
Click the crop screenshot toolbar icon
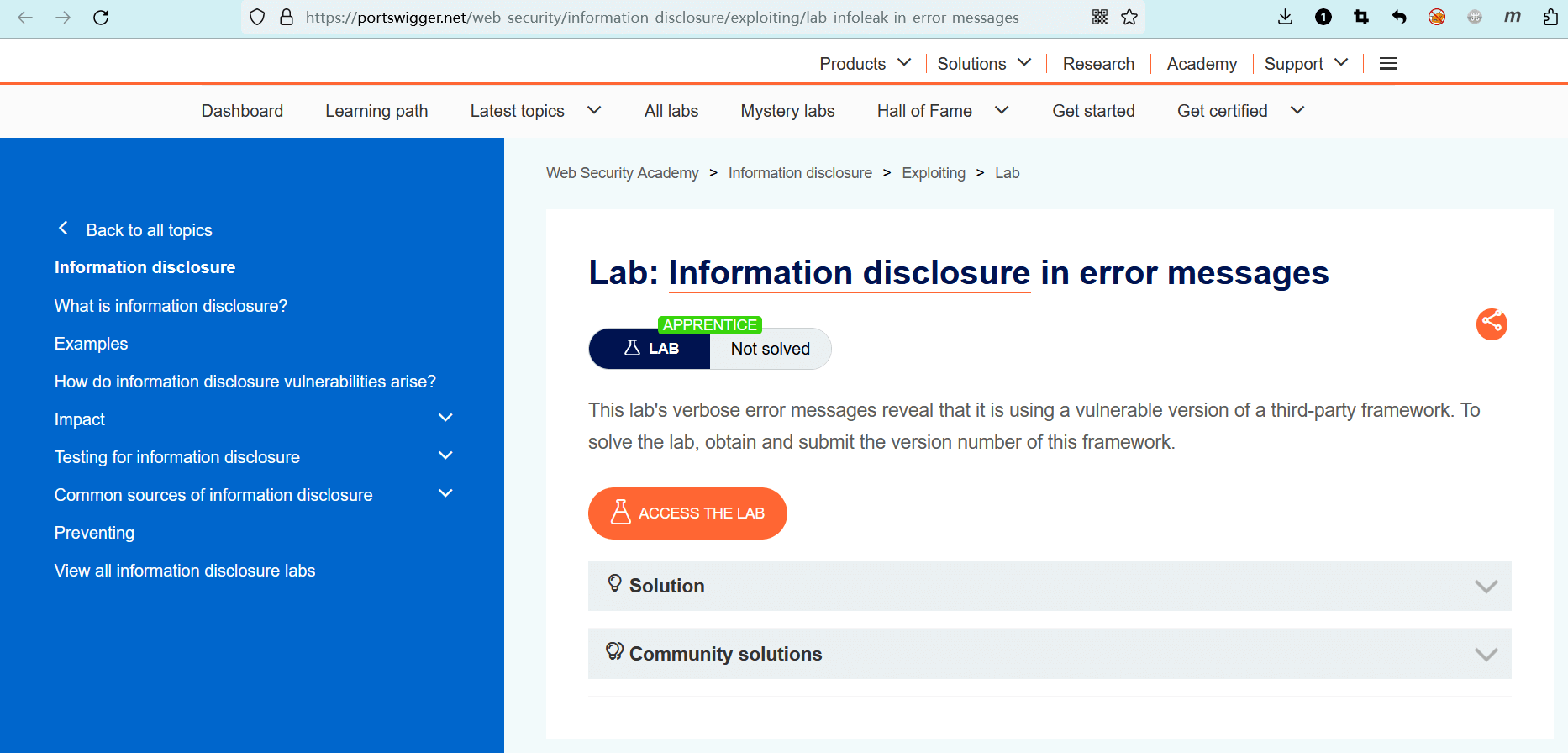[1361, 18]
